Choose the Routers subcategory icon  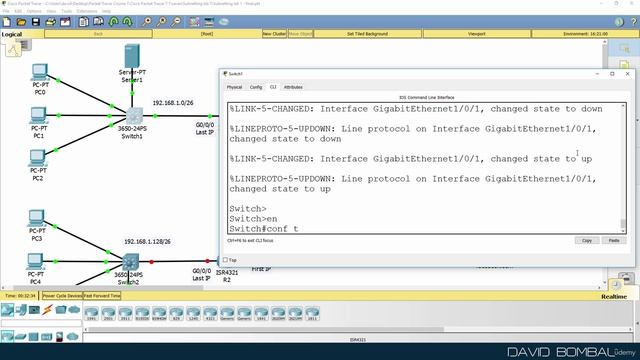pos(7,336)
